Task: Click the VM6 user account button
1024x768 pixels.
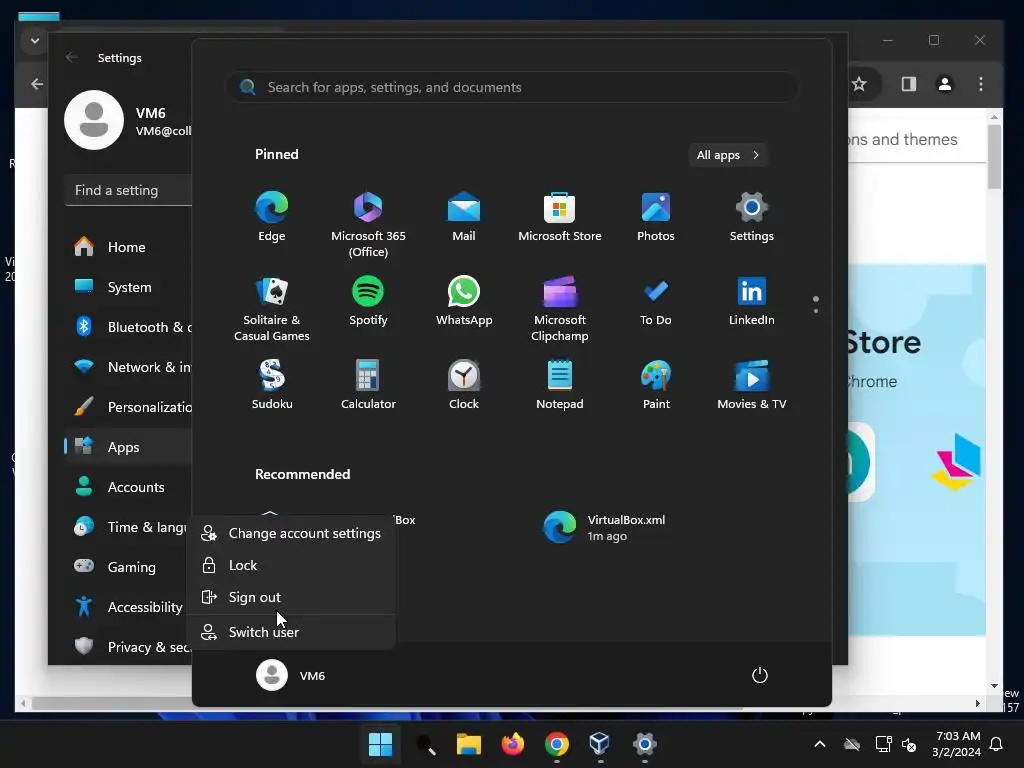Action: [x=291, y=675]
